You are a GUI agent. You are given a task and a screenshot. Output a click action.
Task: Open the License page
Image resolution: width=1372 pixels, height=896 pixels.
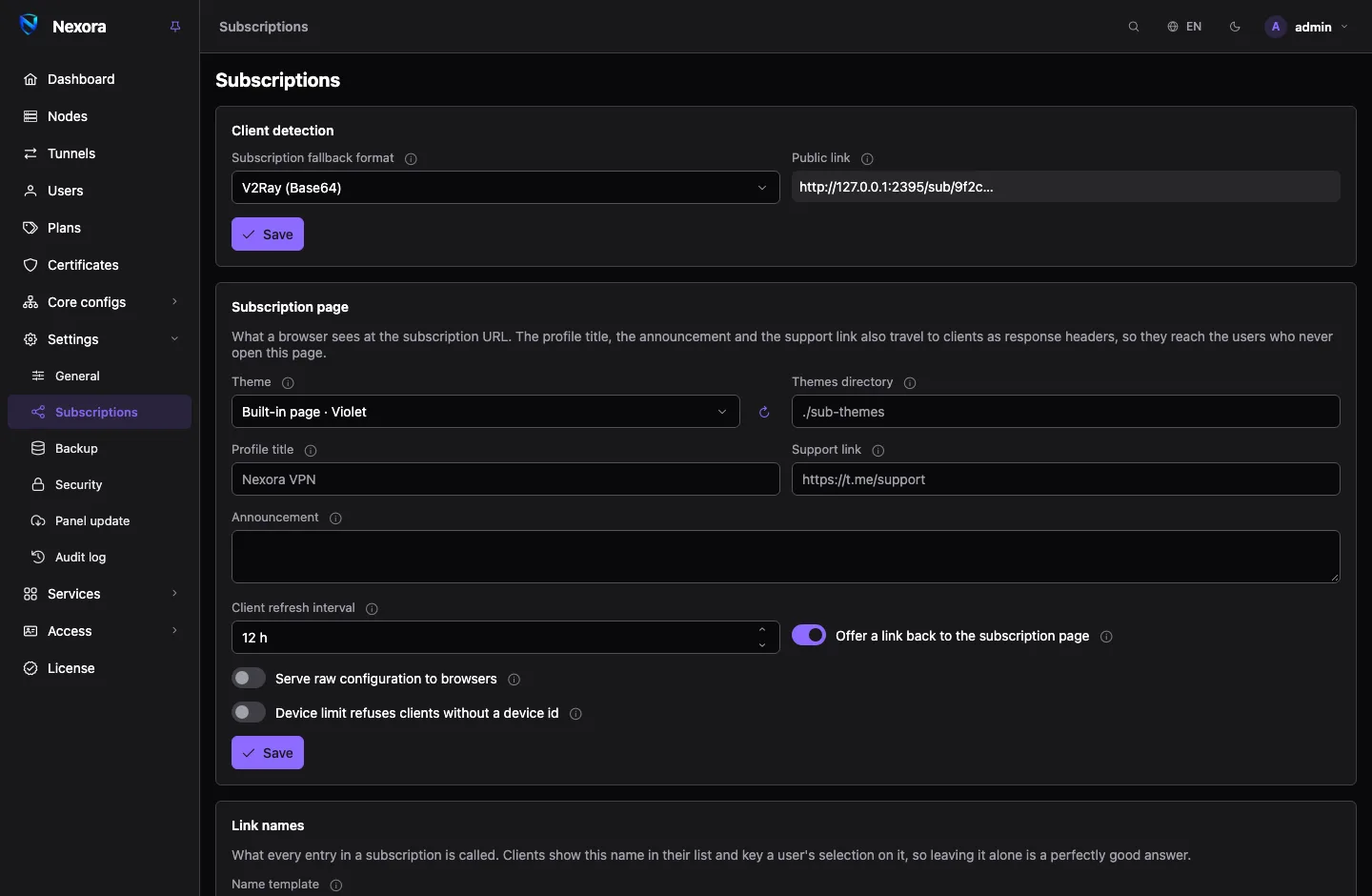point(99,668)
